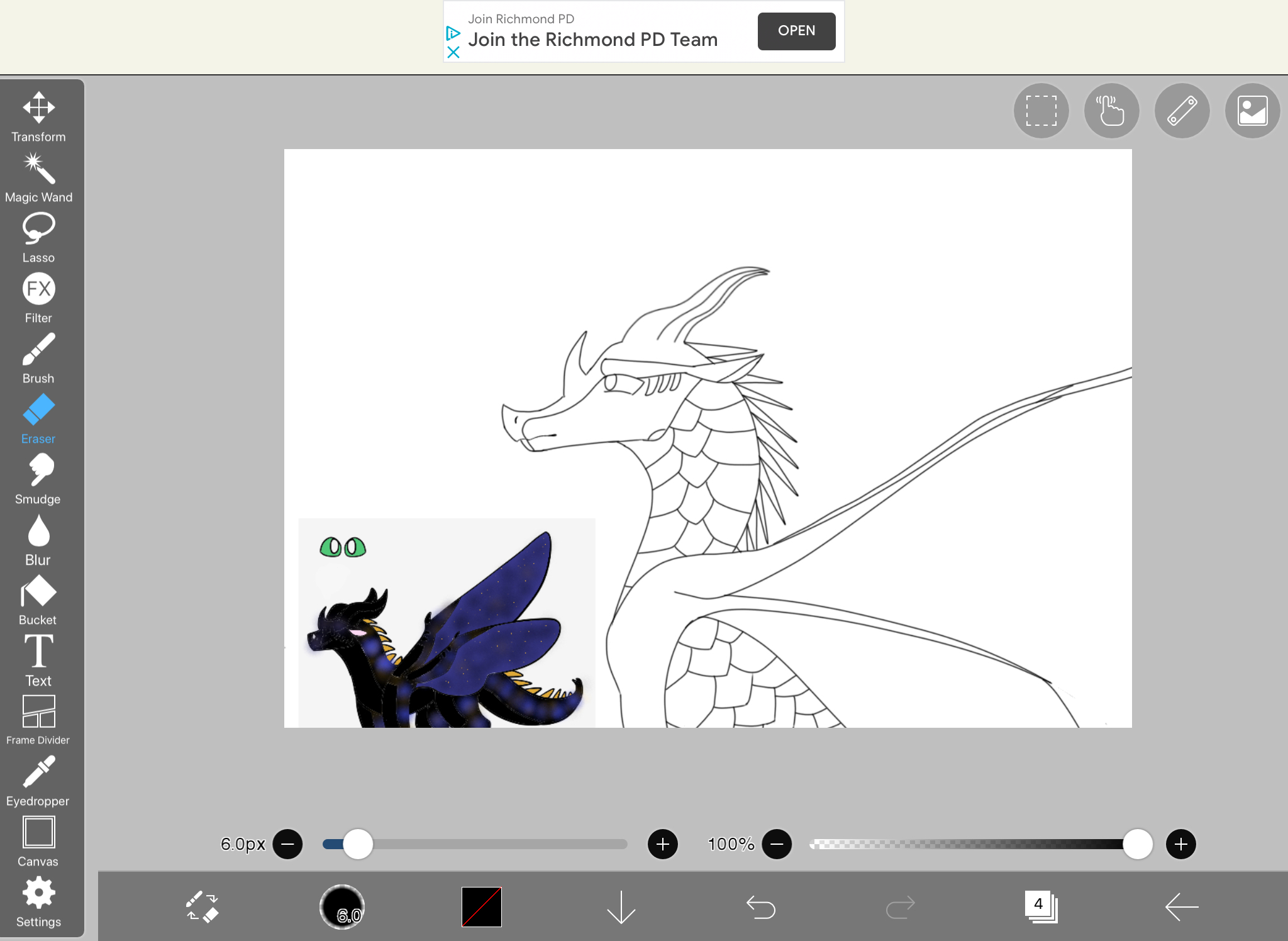Open the Frame Divider tool
1288x941 pixels.
coord(38,720)
